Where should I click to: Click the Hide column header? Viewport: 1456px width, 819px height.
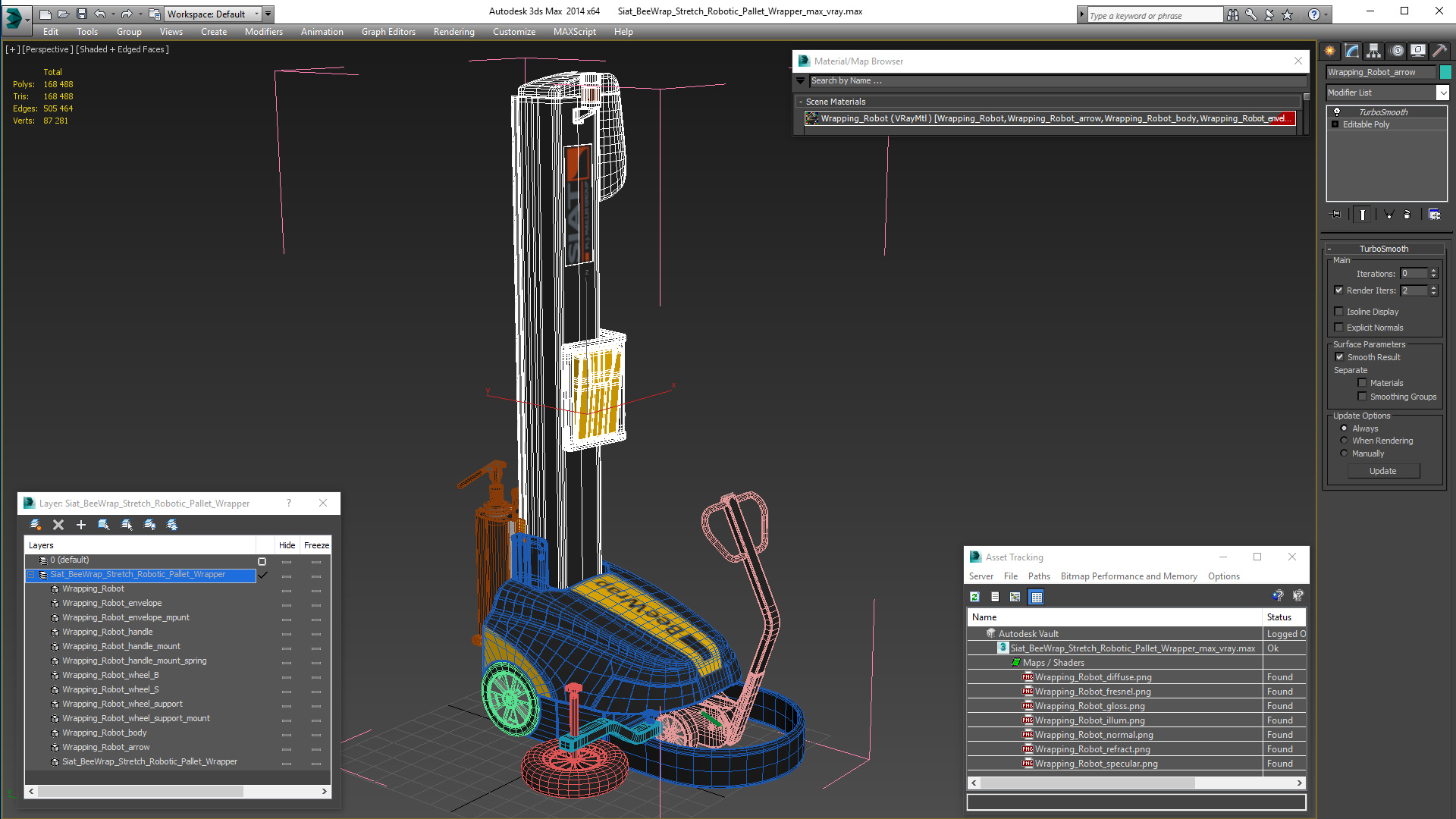pyautogui.click(x=287, y=545)
